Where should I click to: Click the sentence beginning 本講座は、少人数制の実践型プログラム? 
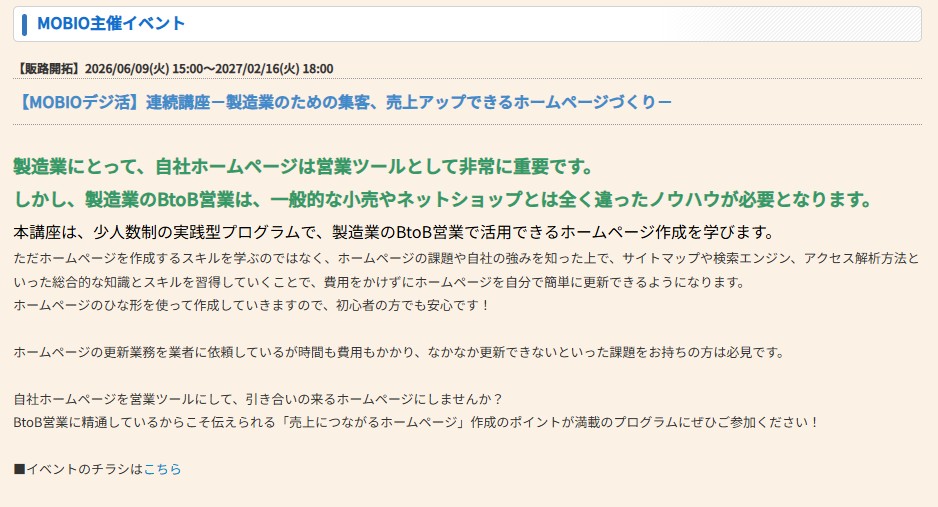click(x=394, y=232)
